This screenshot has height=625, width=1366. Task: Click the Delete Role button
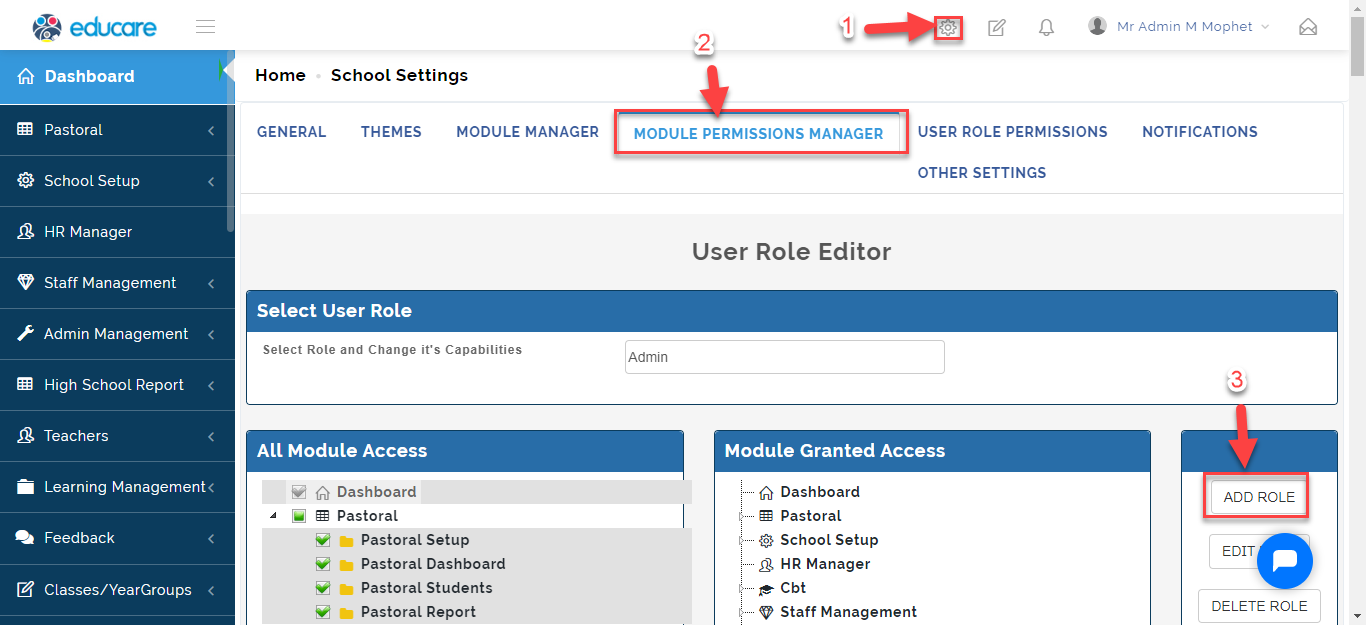[x=1259, y=606]
